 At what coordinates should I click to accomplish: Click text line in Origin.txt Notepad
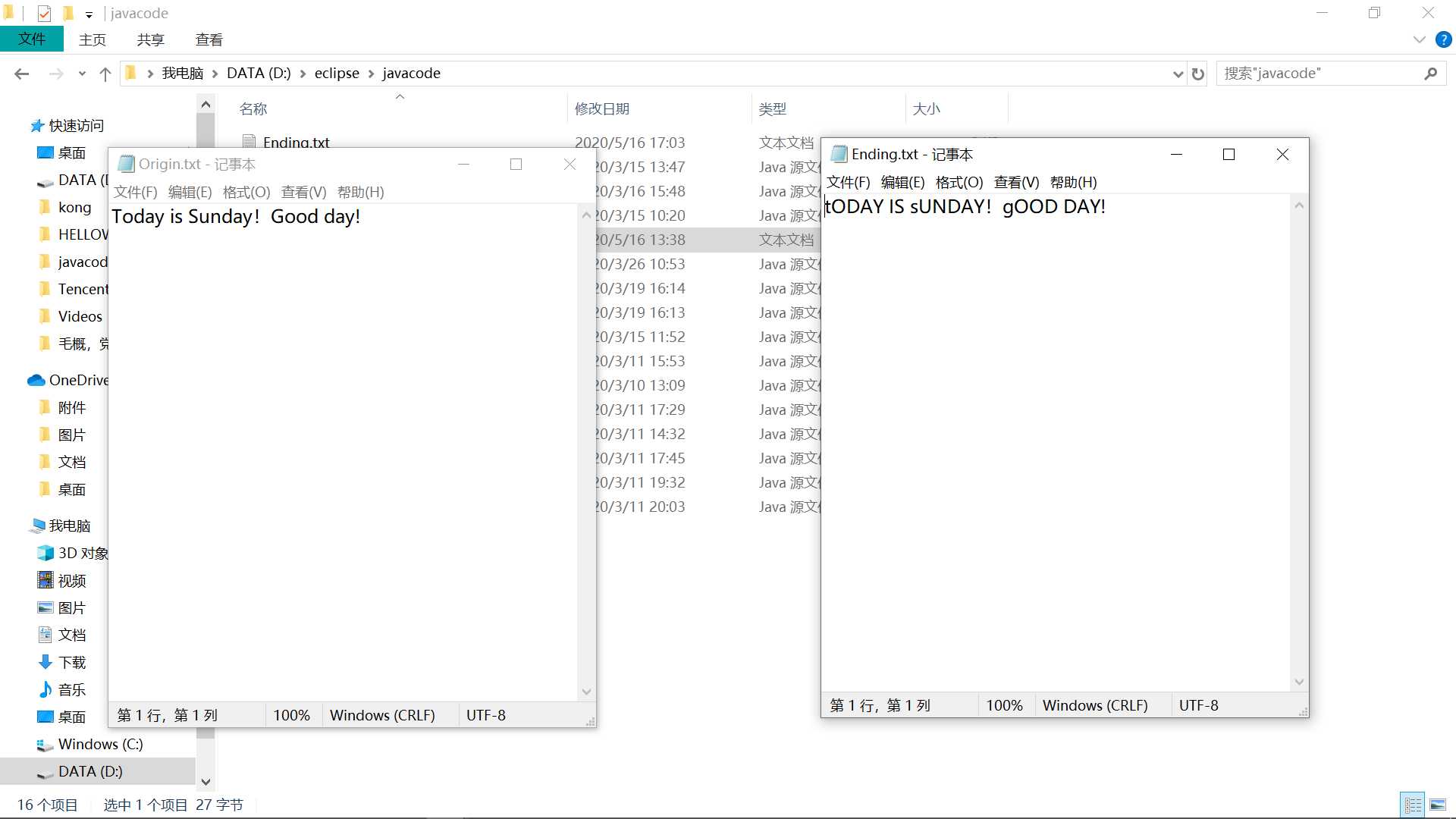coord(236,217)
